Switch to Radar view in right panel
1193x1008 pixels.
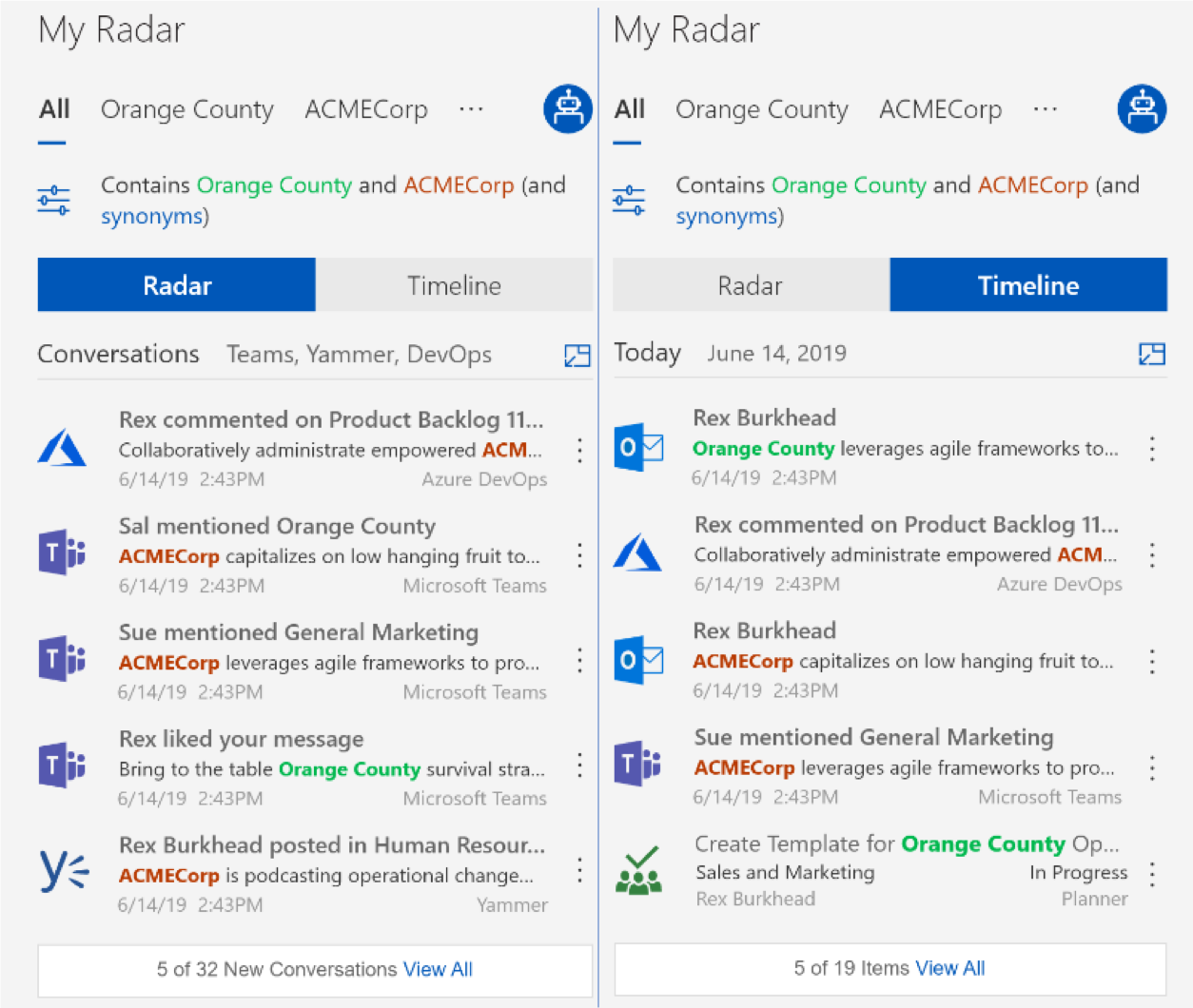(x=751, y=285)
